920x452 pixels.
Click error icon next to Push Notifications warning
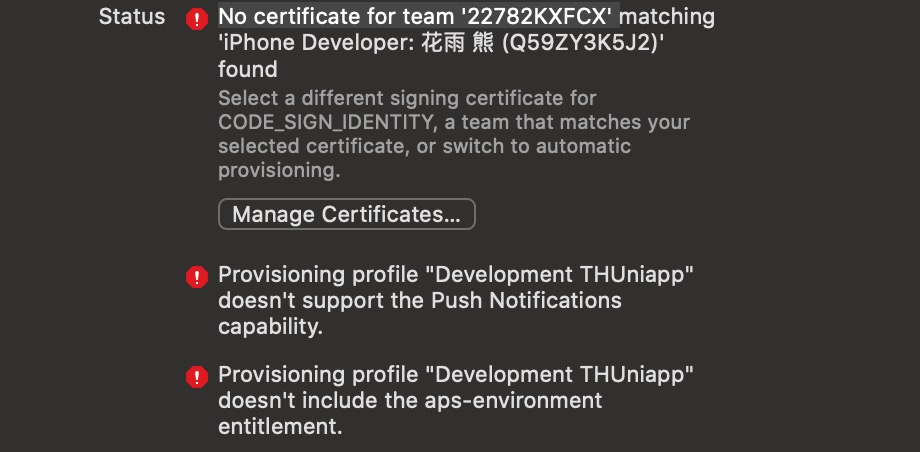click(197, 276)
